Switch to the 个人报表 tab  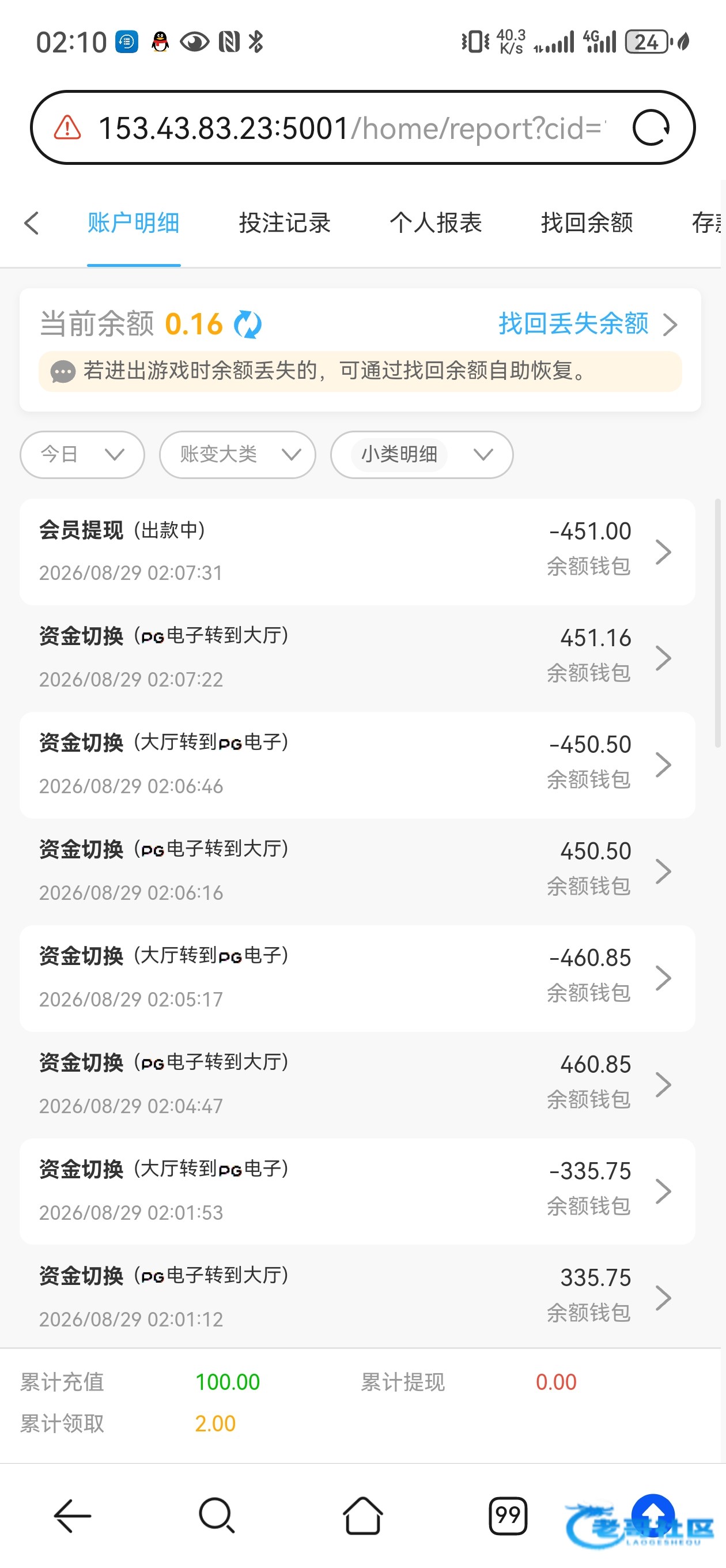pyautogui.click(x=436, y=223)
